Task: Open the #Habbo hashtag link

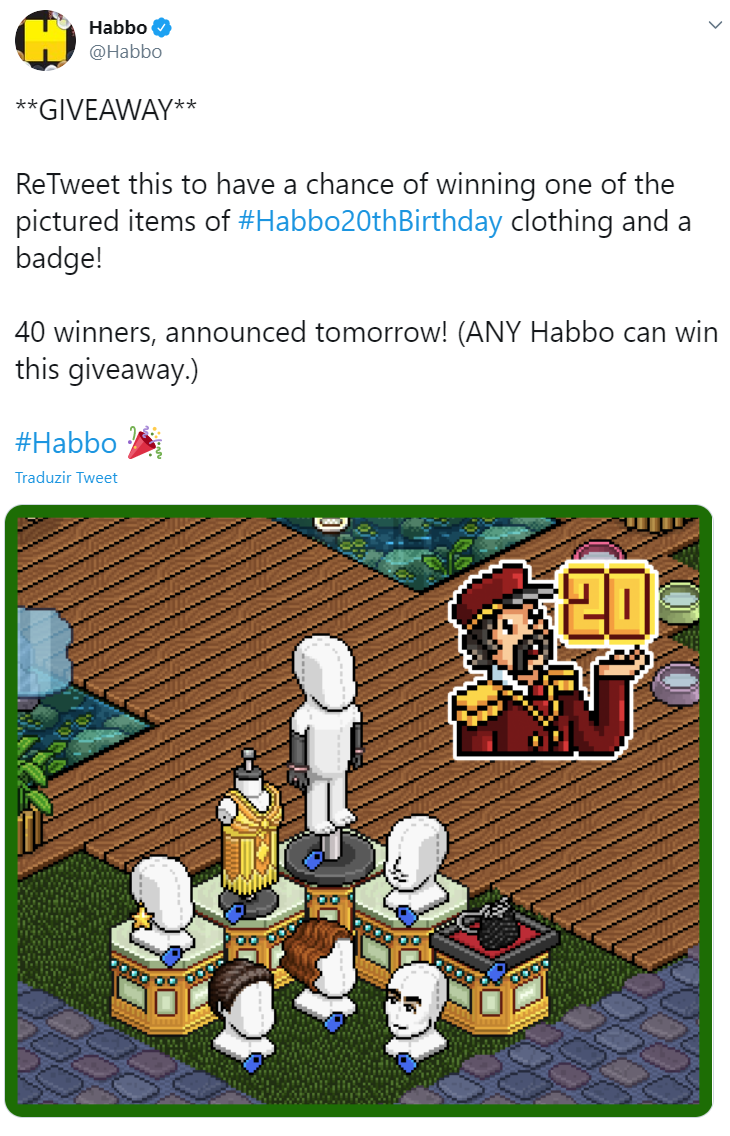Action: point(66,443)
